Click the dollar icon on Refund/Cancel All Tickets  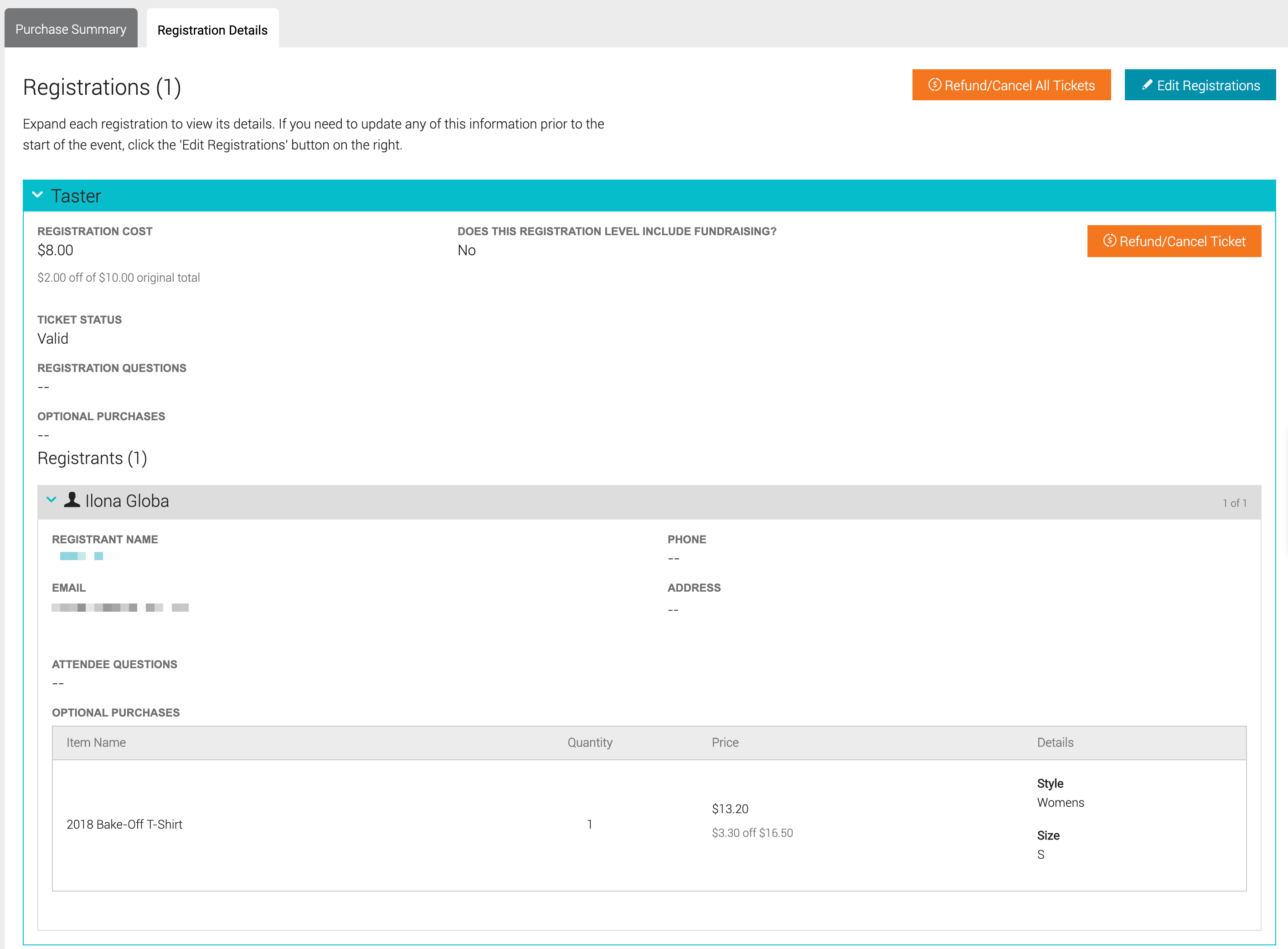coord(935,85)
